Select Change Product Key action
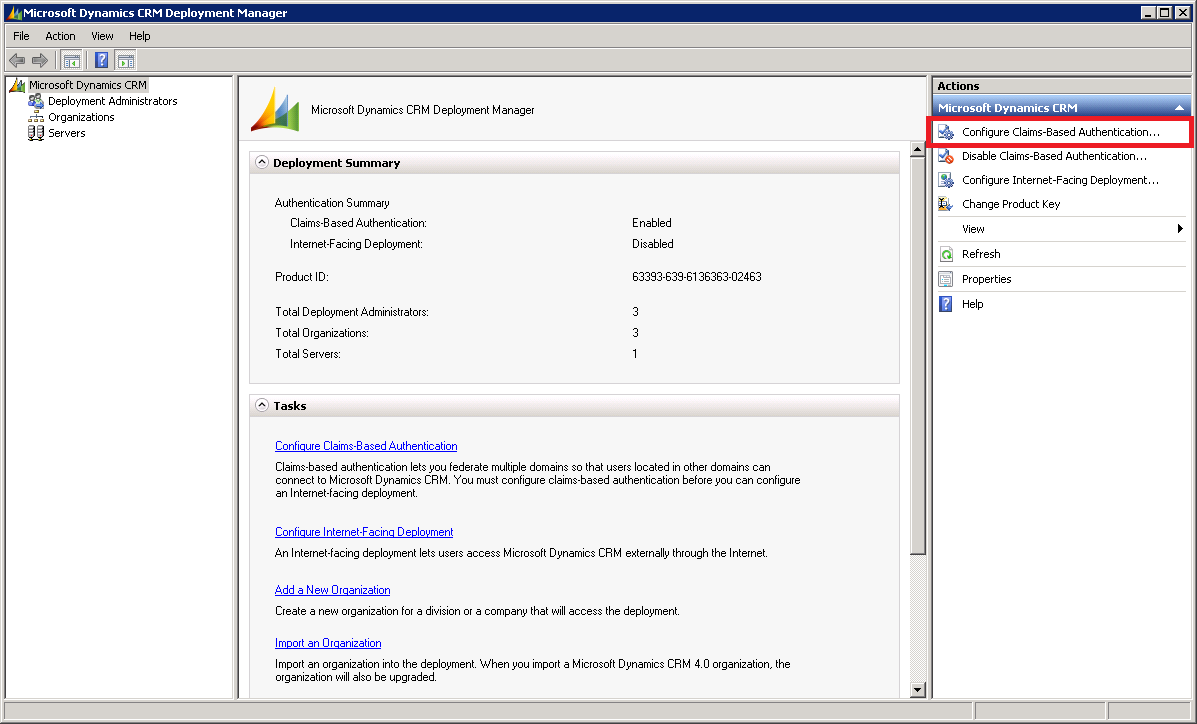Image resolution: width=1197 pixels, height=724 pixels. coord(1011,204)
